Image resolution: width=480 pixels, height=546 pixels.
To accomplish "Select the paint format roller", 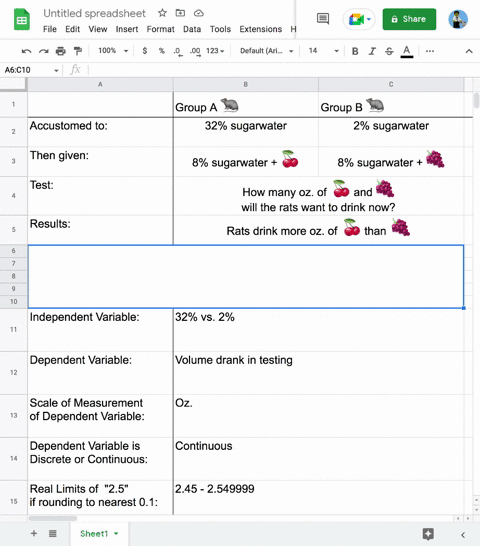I will (78, 51).
